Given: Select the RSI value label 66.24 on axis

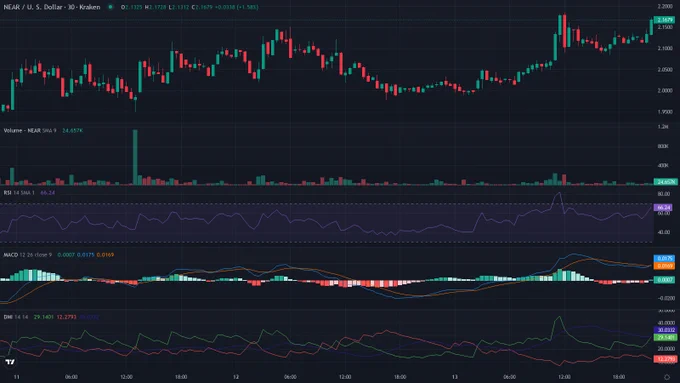Looking at the screenshot, I should click(x=664, y=207).
